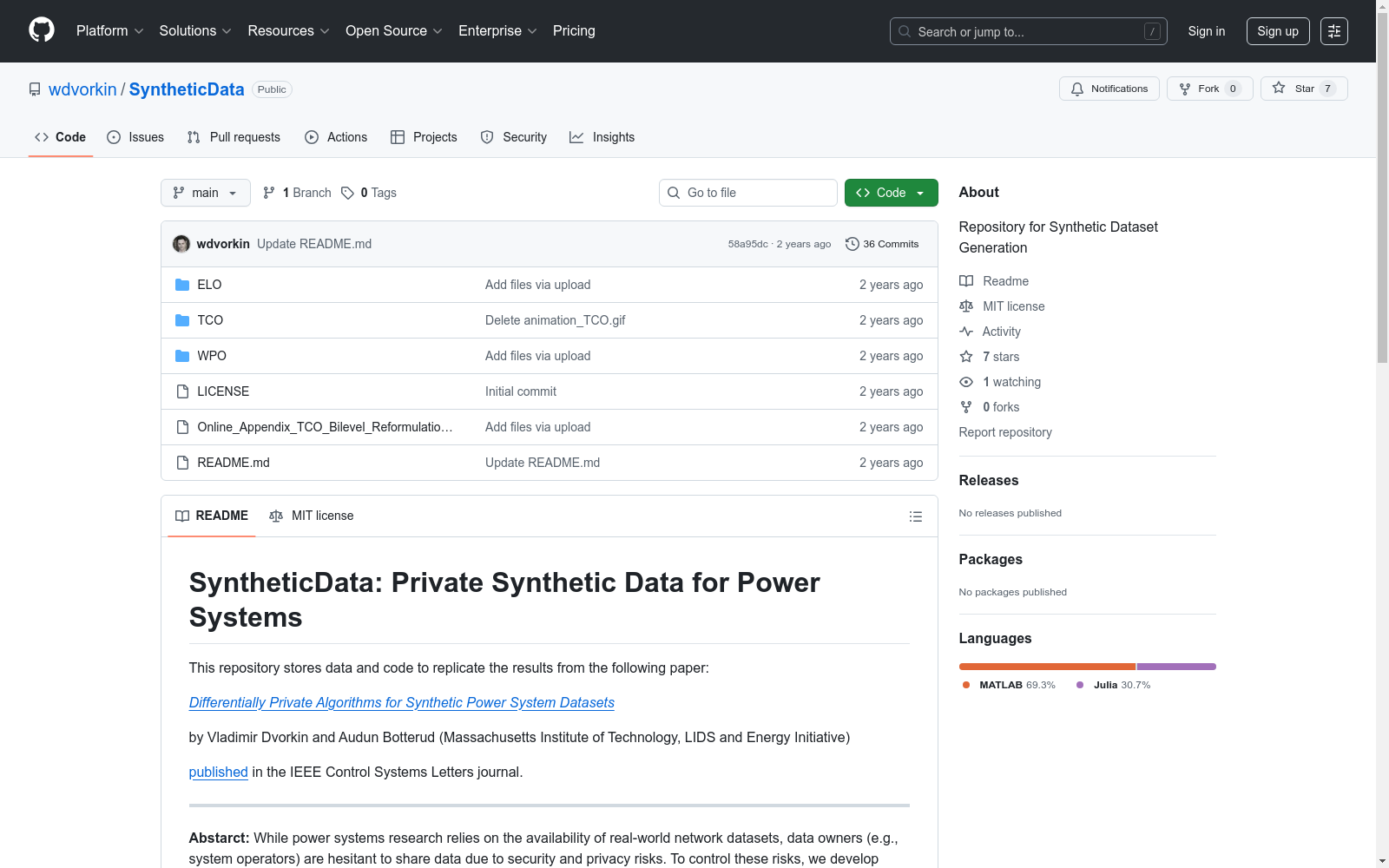This screenshot has width=1389, height=868.
Task: Click the stars icon in About
Action: (966, 357)
